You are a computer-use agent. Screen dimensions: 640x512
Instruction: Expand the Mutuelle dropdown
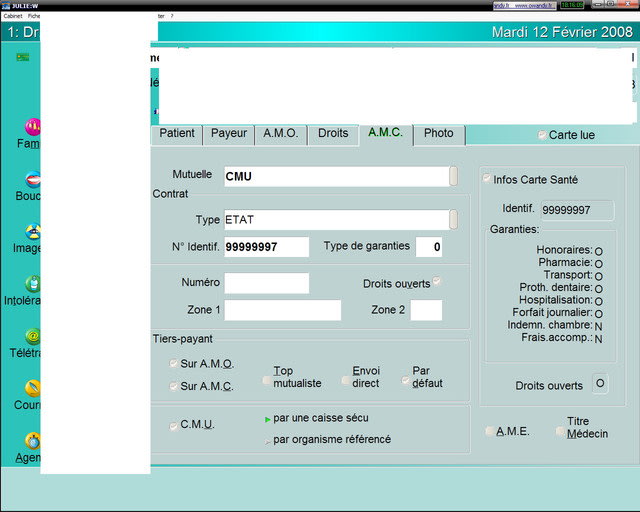(x=453, y=176)
